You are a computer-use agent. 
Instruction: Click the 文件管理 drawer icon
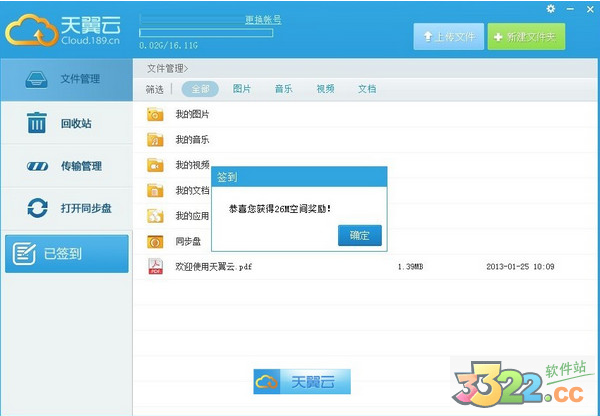(36, 80)
